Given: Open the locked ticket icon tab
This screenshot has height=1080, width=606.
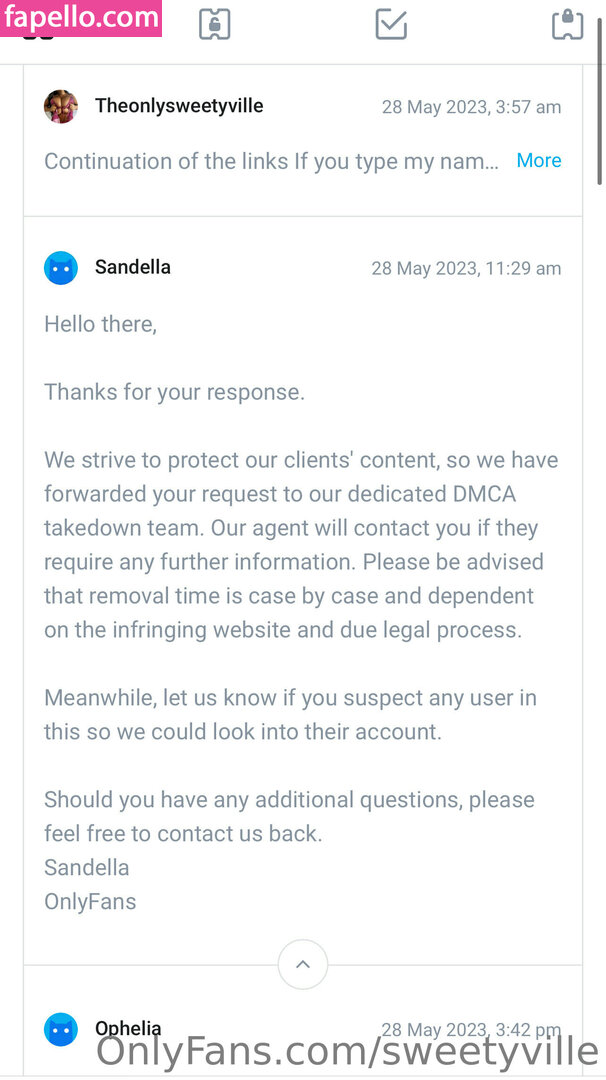Looking at the screenshot, I should click(567, 24).
